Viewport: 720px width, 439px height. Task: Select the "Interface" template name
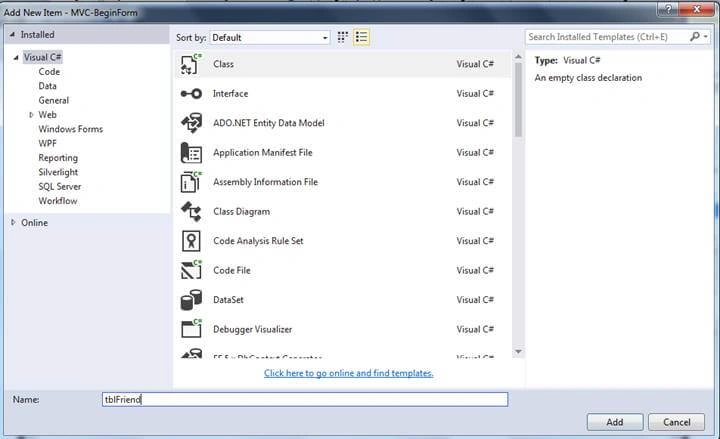coord(231,94)
